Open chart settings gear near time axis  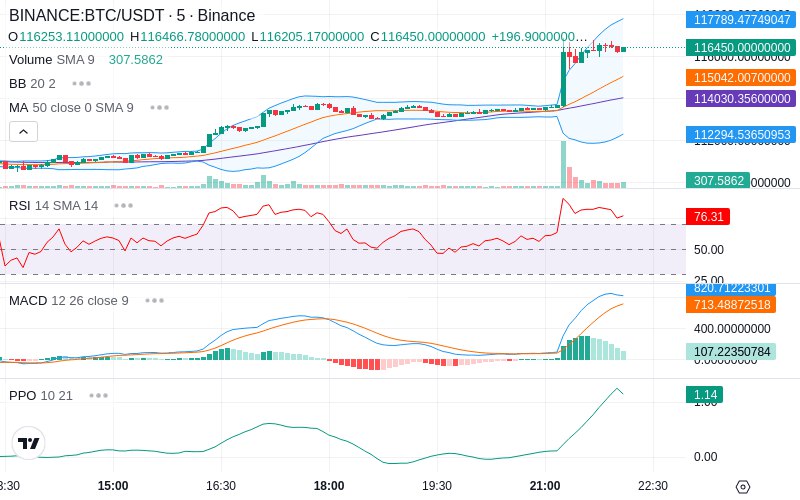pos(743,487)
